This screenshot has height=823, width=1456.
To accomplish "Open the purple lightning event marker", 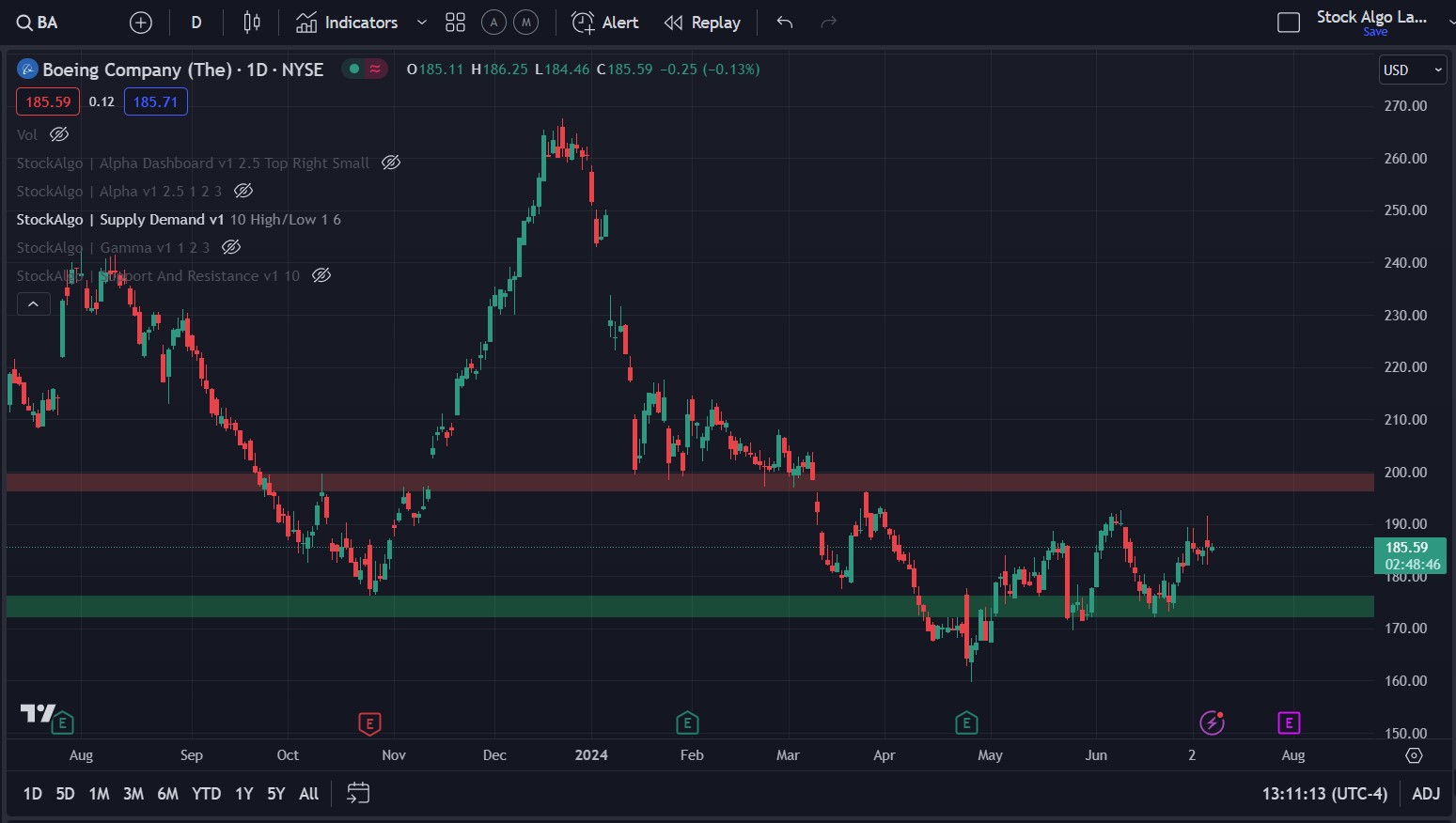I will (x=1213, y=722).
